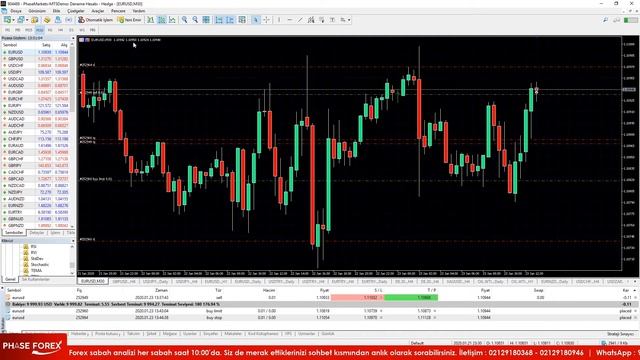Screen dimensions: 640x360
Task: Switch to the Semboller tab
Action: click(x=14, y=233)
